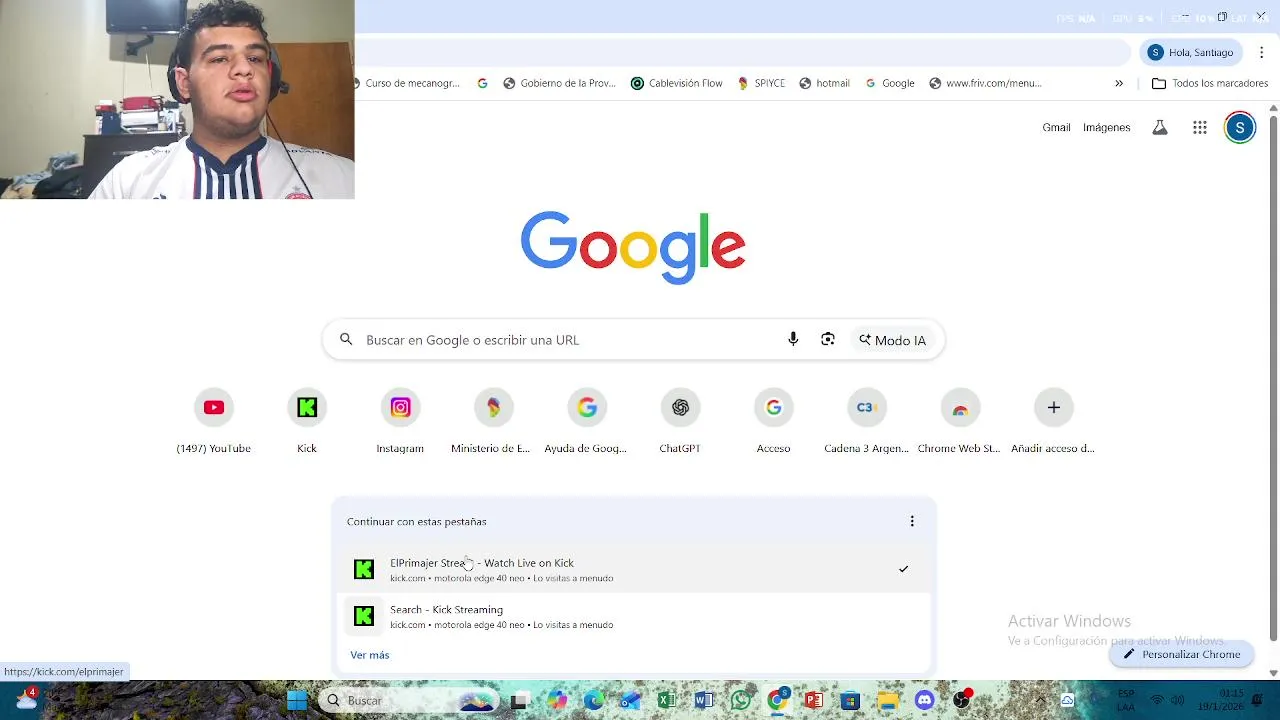Open the www.friv.com/menu... bookmark
Image resolution: width=1280 pixels, height=720 pixels.
(x=985, y=83)
